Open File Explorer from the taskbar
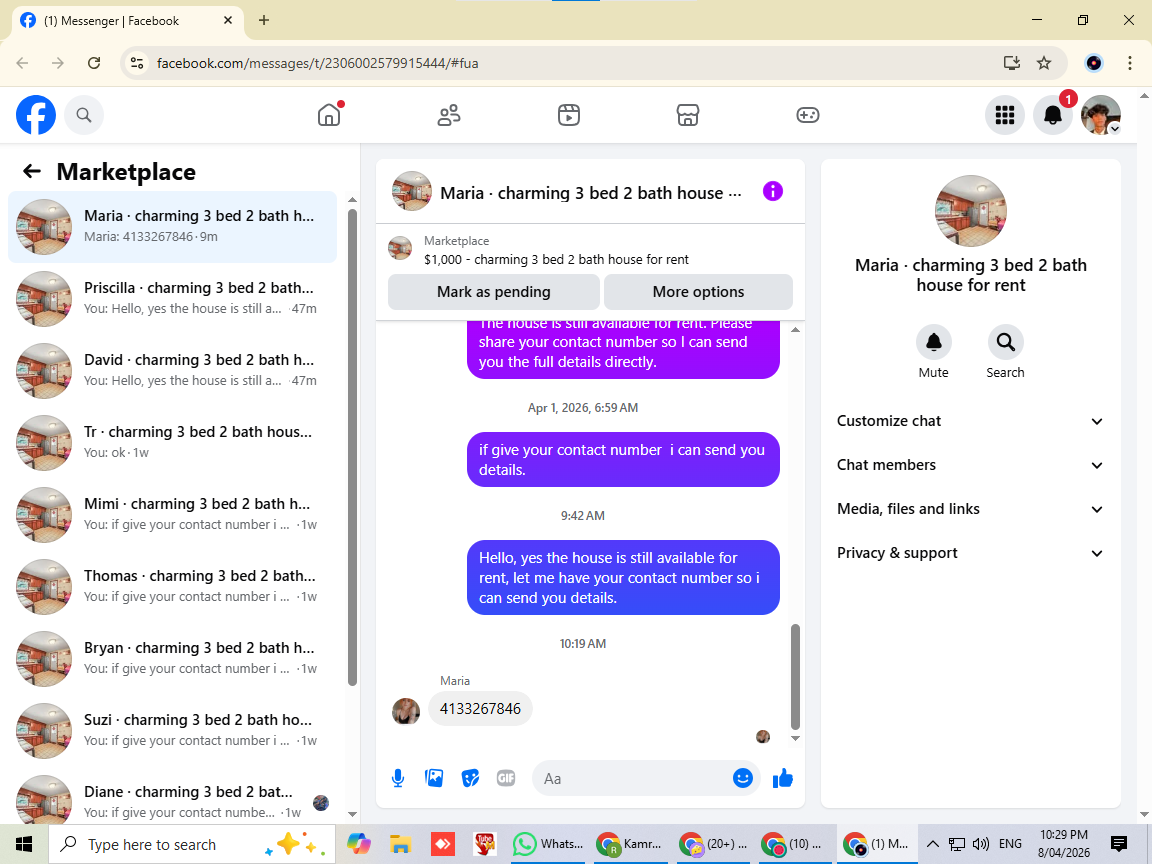 click(400, 844)
